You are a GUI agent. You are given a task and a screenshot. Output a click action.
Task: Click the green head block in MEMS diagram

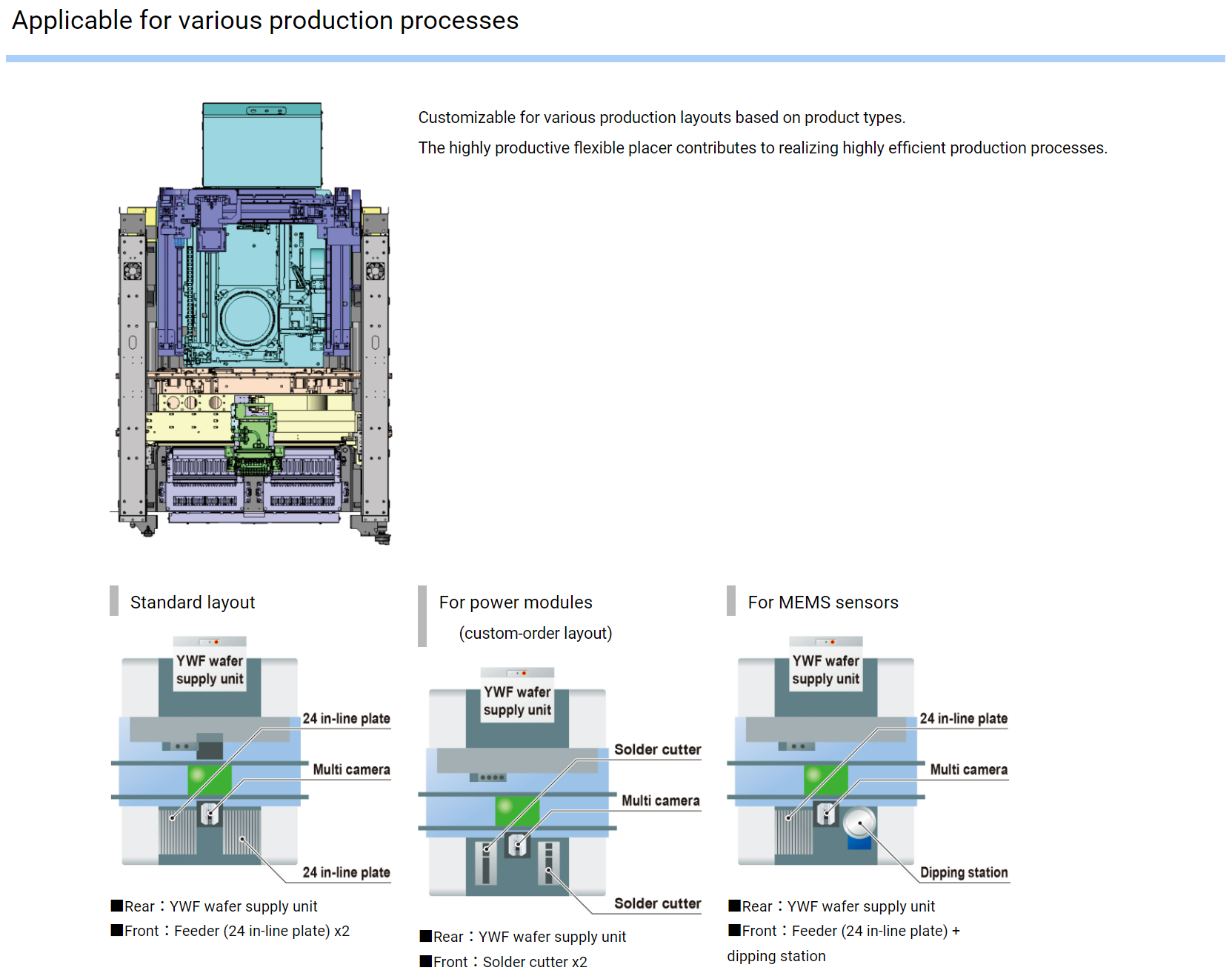pyautogui.click(x=826, y=780)
